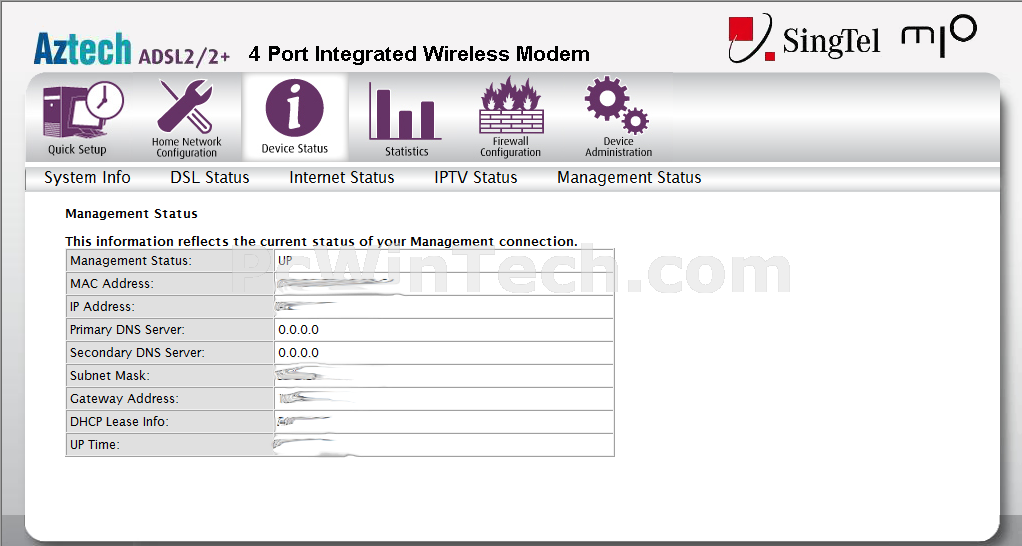The height and width of the screenshot is (546, 1022).
Task: Open the Internet Status tab
Action: click(342, 177)
